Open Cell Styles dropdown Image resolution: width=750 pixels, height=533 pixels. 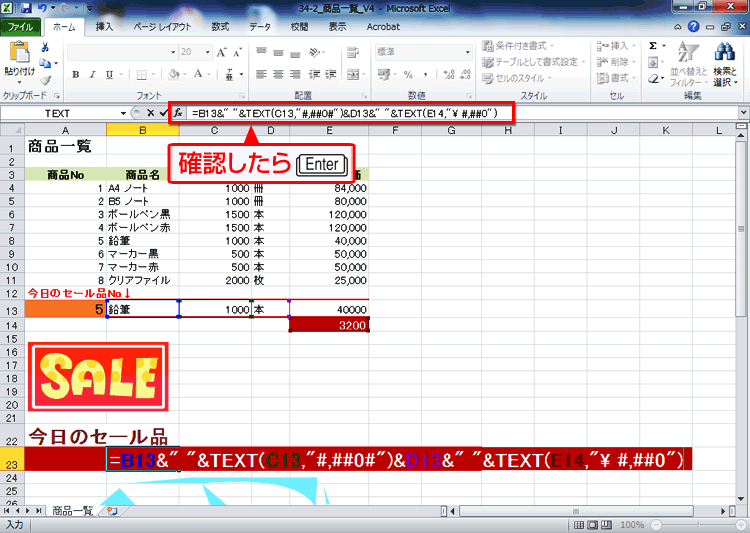[517, 78]
